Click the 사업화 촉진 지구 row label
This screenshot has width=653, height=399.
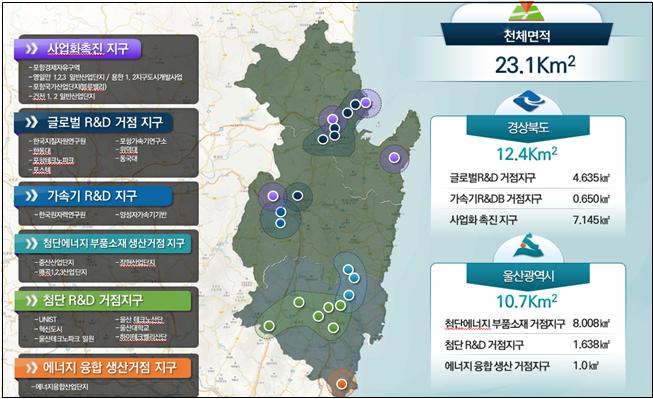[x=483, y=219]
